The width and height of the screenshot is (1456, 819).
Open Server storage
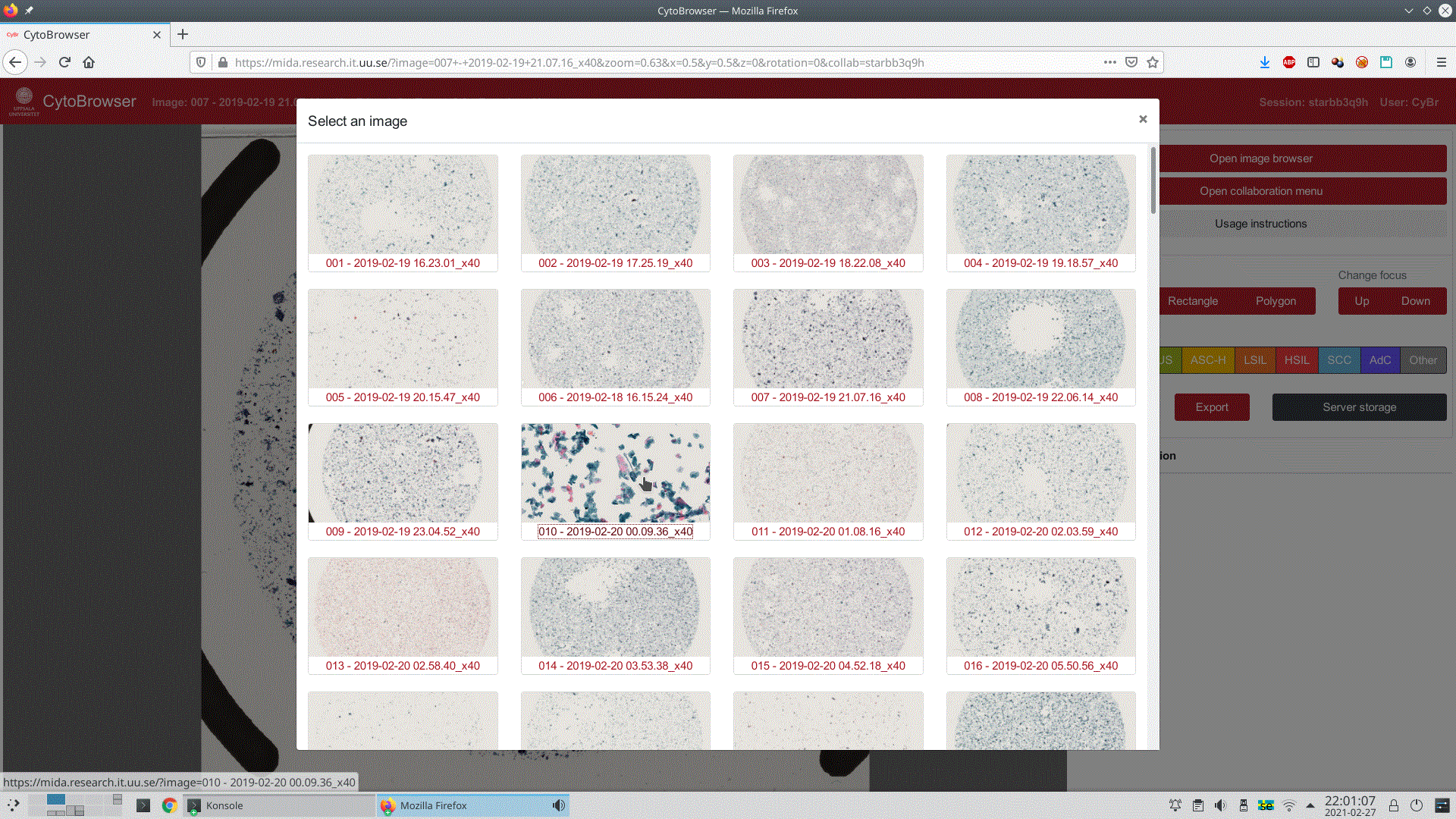click(1359, 407)
